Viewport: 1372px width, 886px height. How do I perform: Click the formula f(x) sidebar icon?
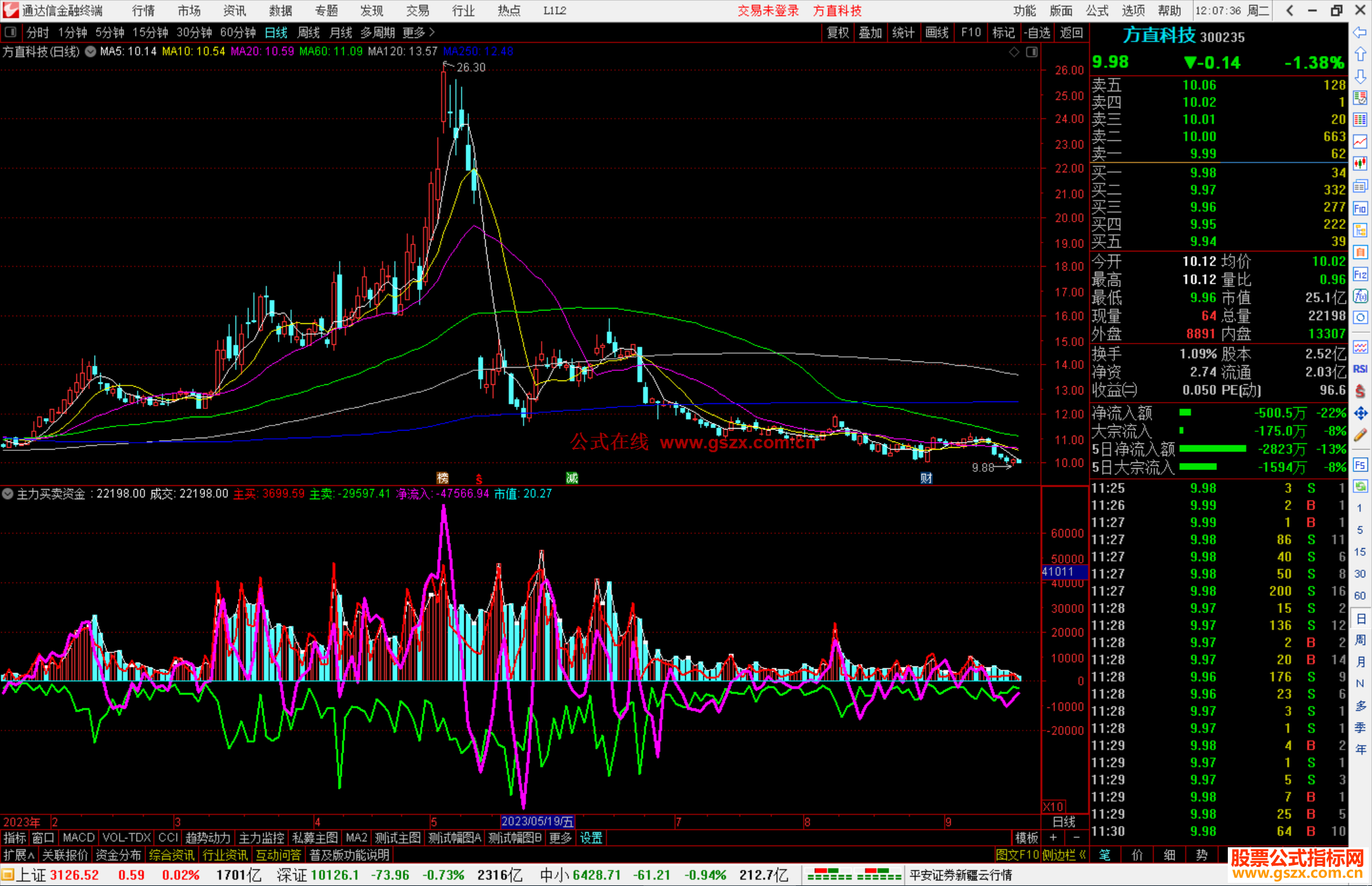[1360, 296]
